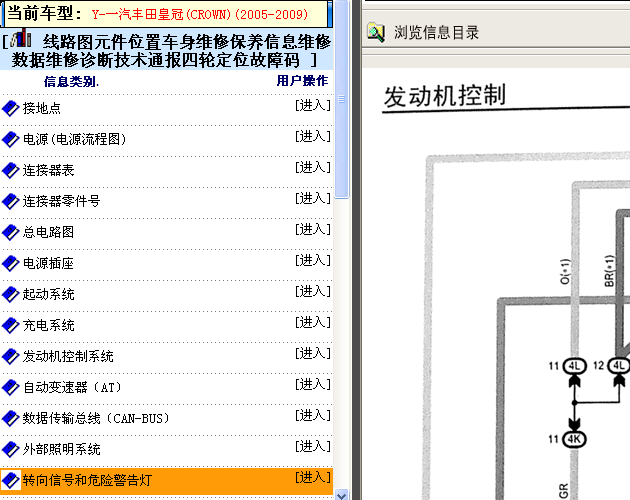The image size is (630, 500).
Task: Click the book icon beside 接地点
Action: pyautogui.click(x=10, y=108)
